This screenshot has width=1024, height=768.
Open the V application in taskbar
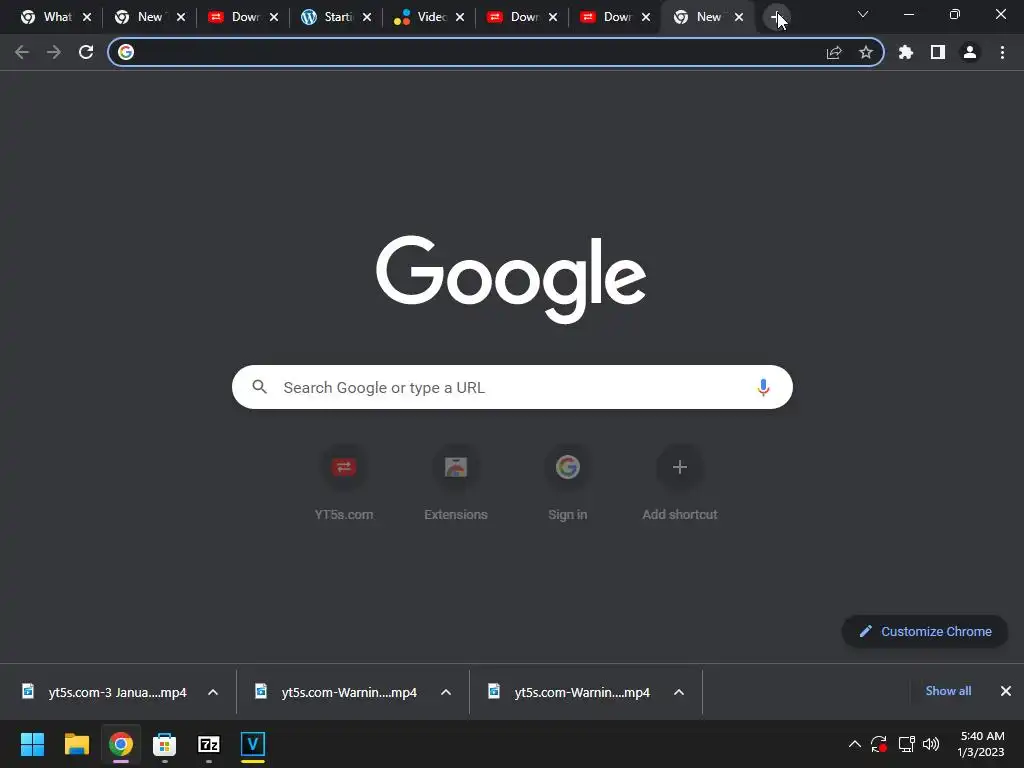point(253,744)
